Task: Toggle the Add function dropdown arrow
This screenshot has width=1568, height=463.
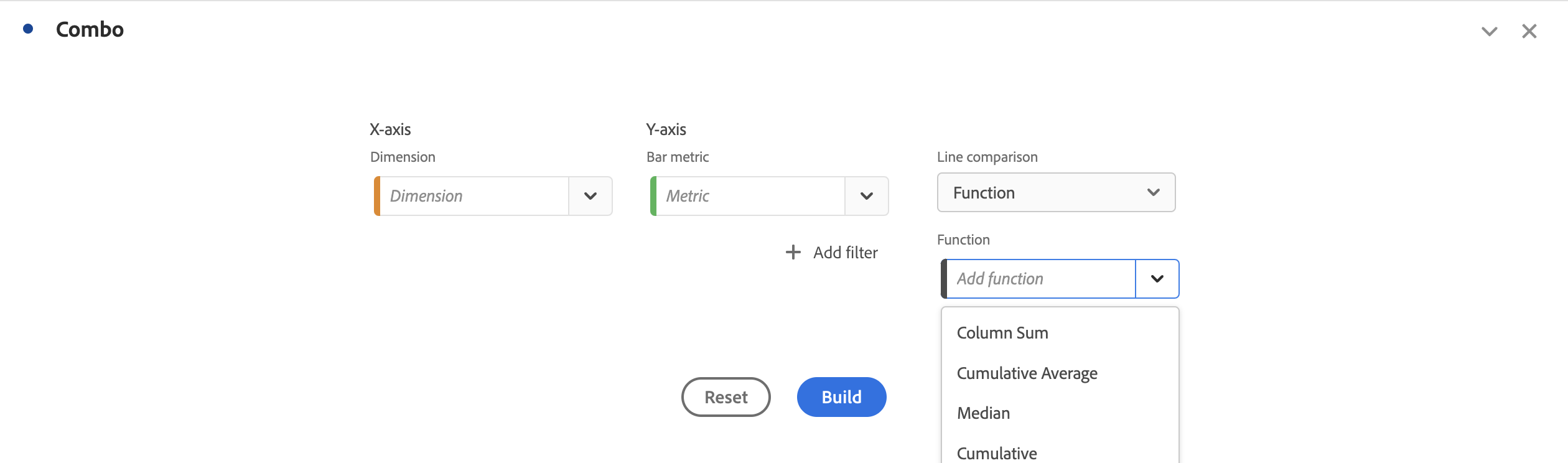Action: click(1157, 279)
